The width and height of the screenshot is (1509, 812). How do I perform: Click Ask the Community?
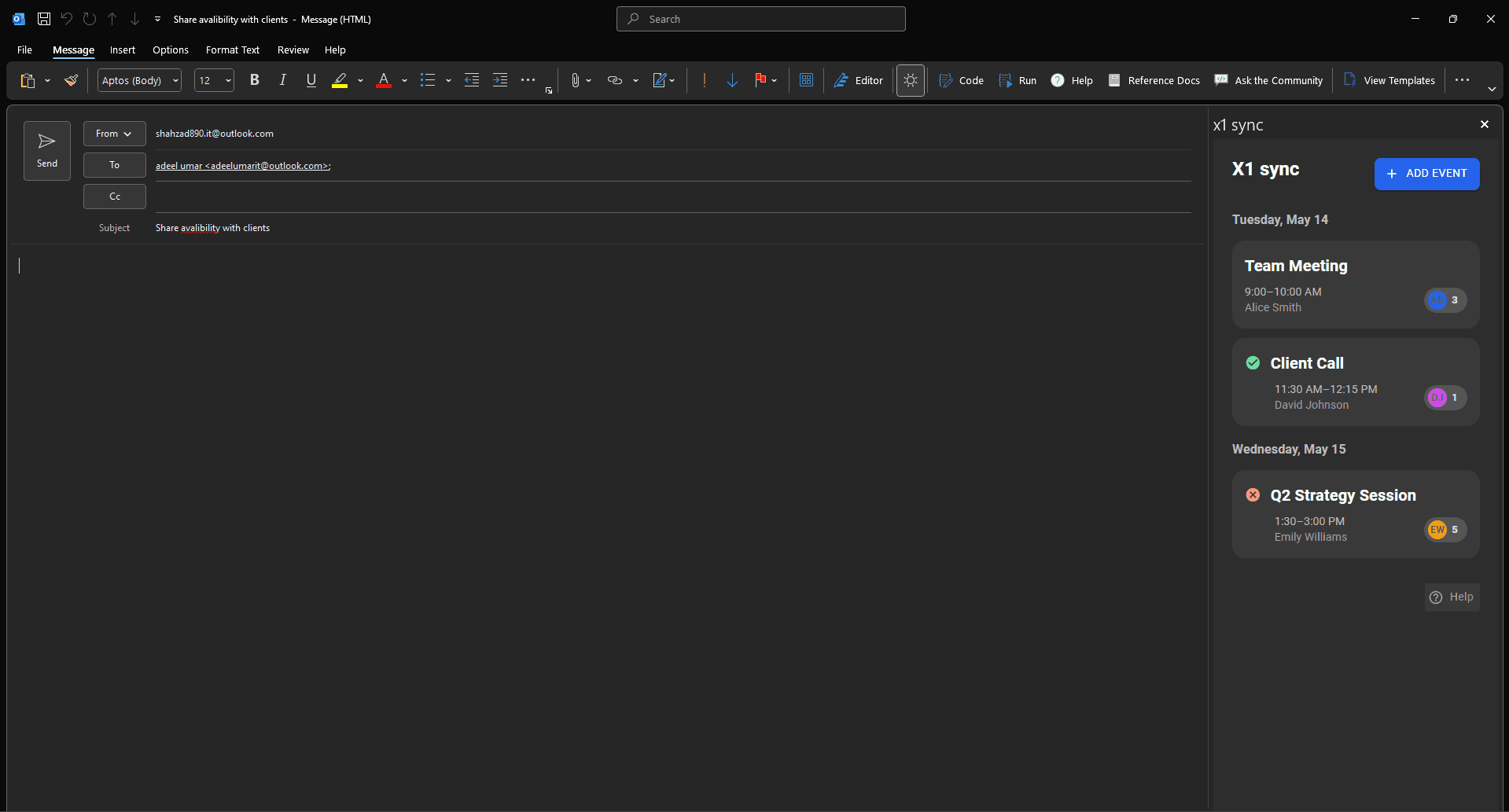pos(1268,80)
